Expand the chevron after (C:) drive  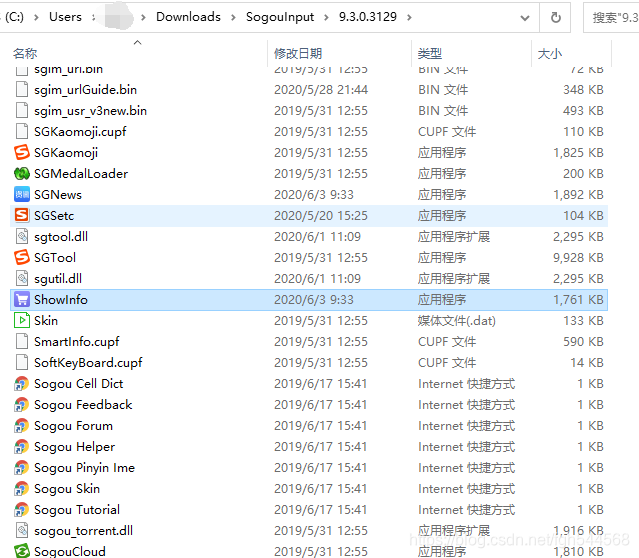[x=36, y=17]
